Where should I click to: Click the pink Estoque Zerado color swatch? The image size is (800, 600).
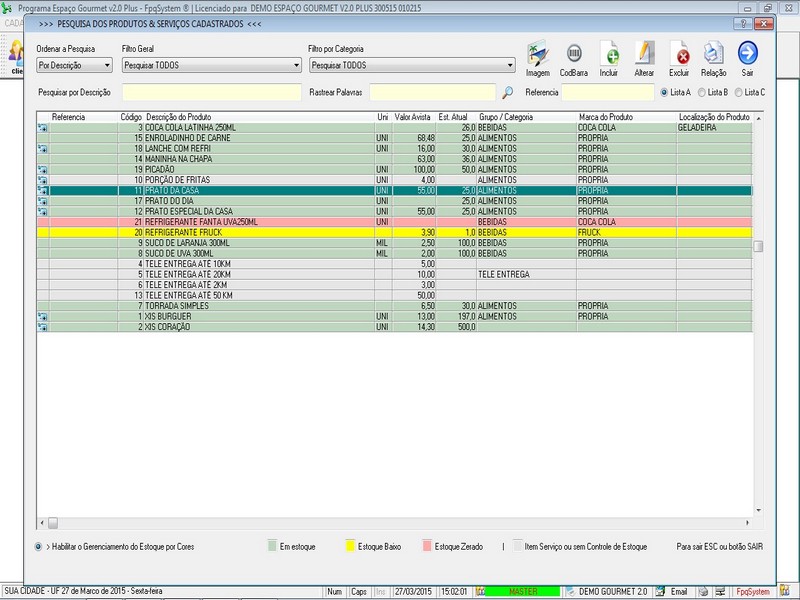click(427, 546)
